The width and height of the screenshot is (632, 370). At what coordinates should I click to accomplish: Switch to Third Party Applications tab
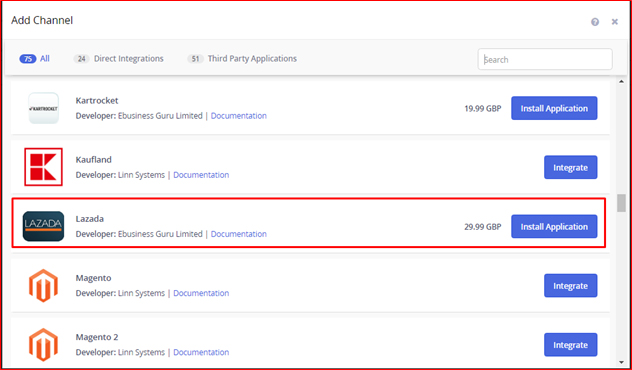(x=242, y=59)
